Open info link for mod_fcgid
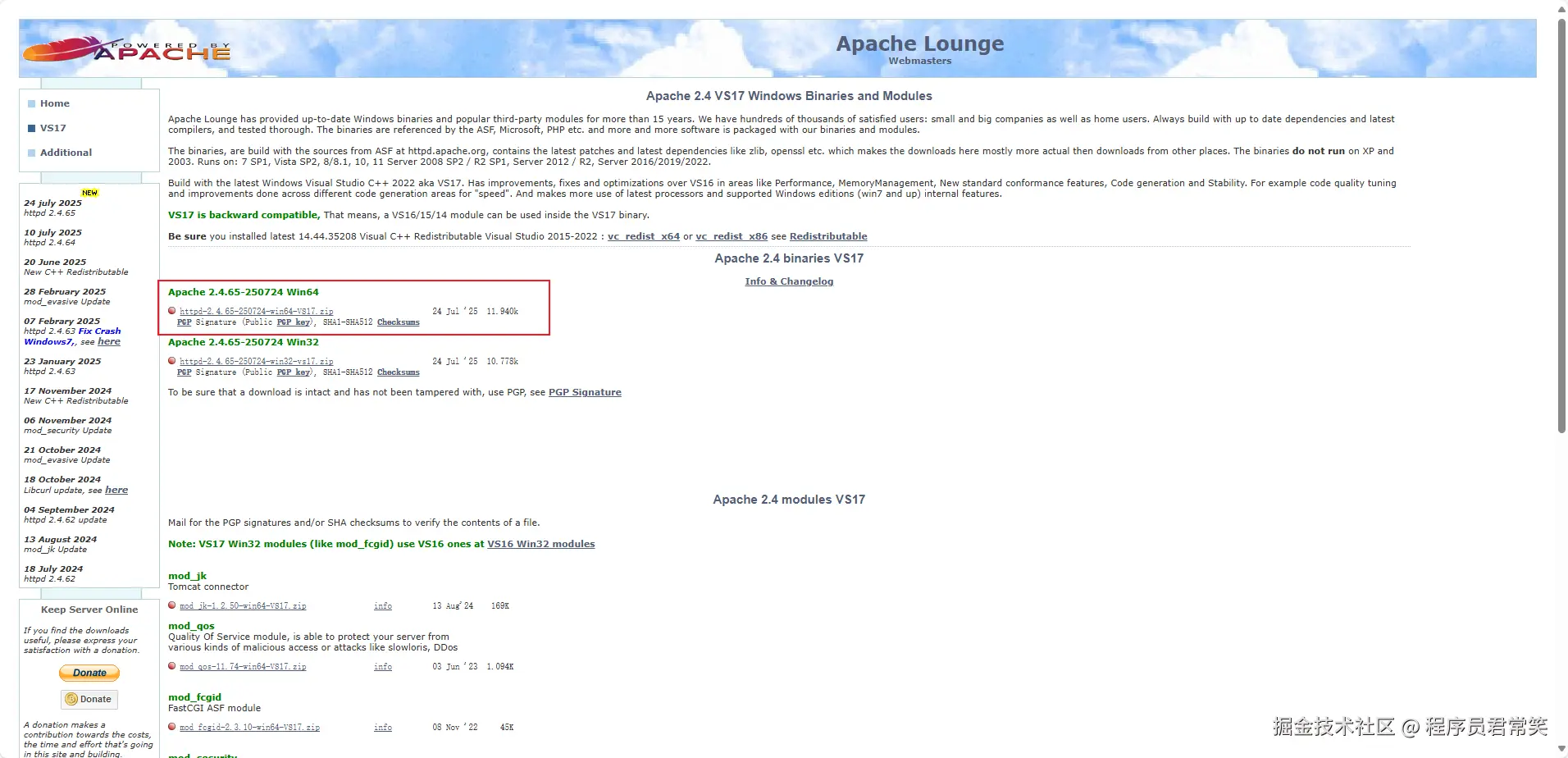The height and width of the screenshot is (758, 1568). [383, 728]
